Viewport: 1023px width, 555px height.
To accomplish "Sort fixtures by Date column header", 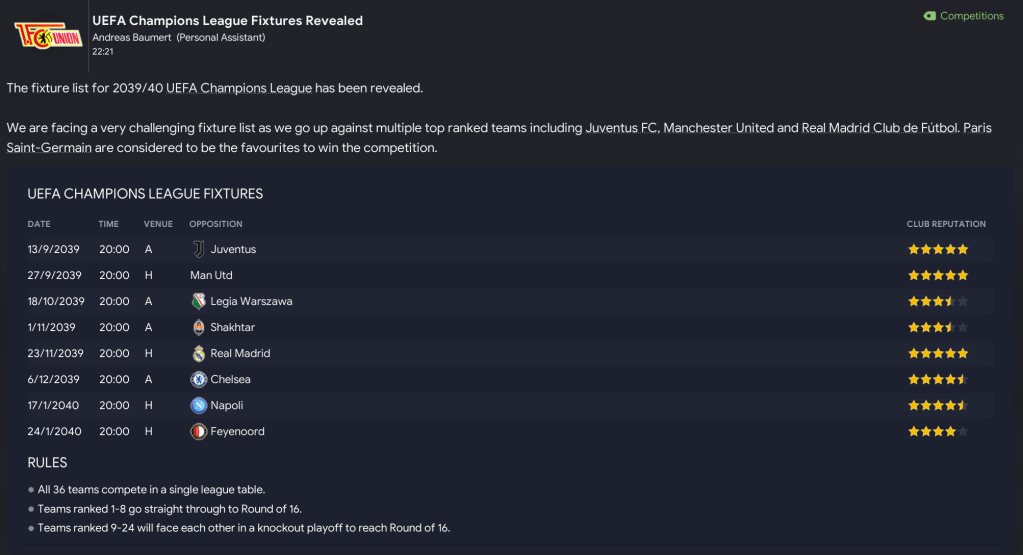I will pos(39,224).
